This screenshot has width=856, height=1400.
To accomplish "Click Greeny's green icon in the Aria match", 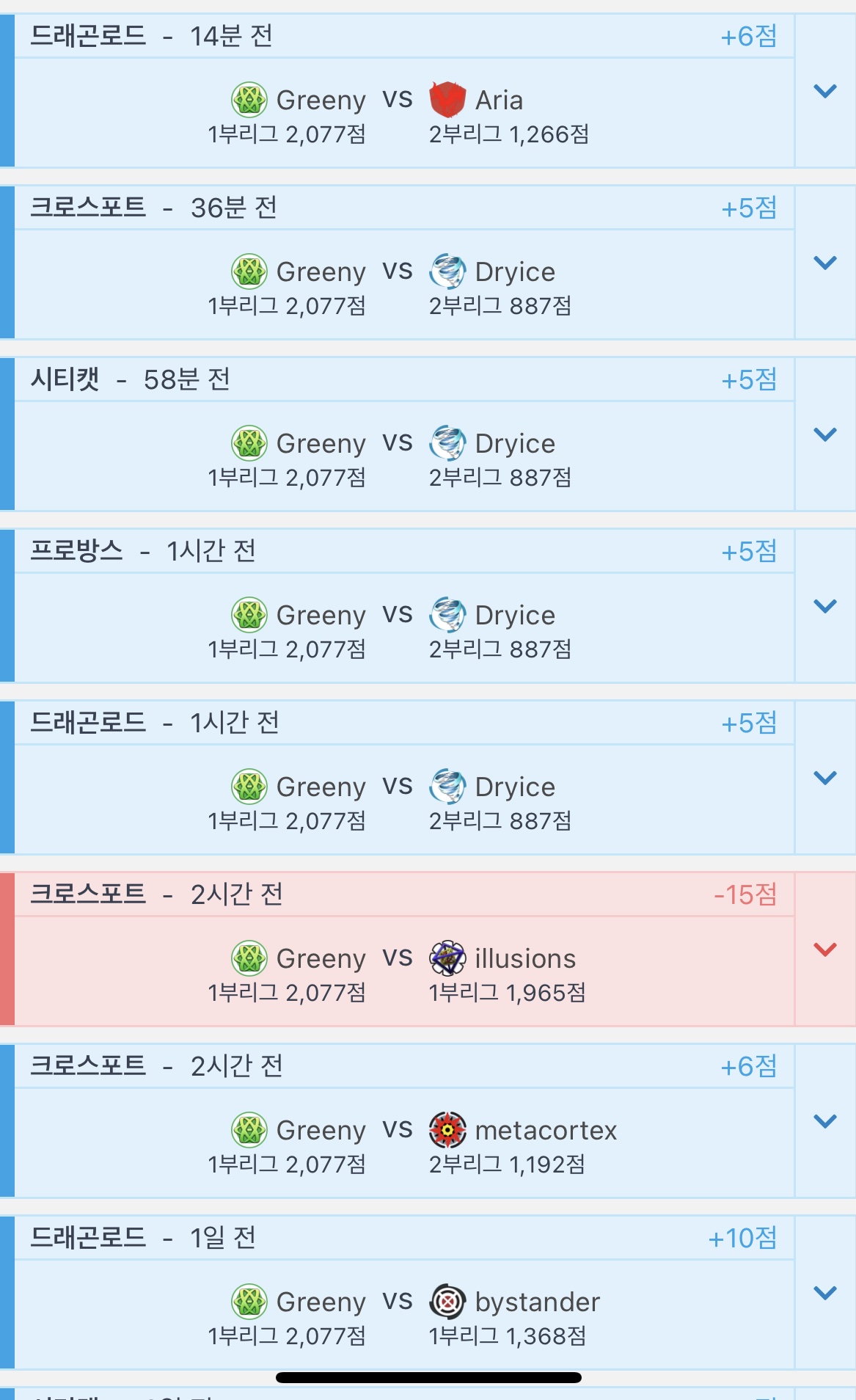I will [x=249, y=100].
